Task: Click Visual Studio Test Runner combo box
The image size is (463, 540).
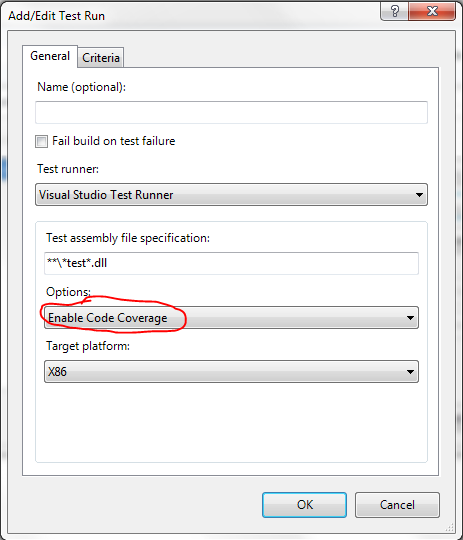Action: point(232,195)
